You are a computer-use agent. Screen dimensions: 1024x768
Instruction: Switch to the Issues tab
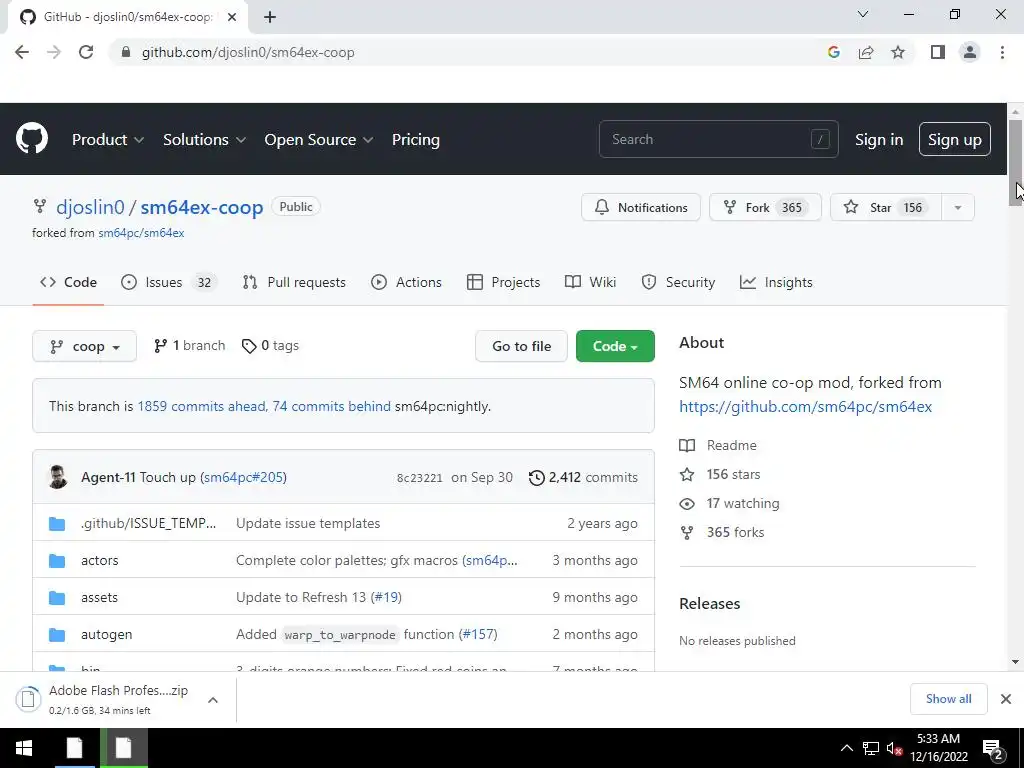pyautogui.click(x=168, y=282)
